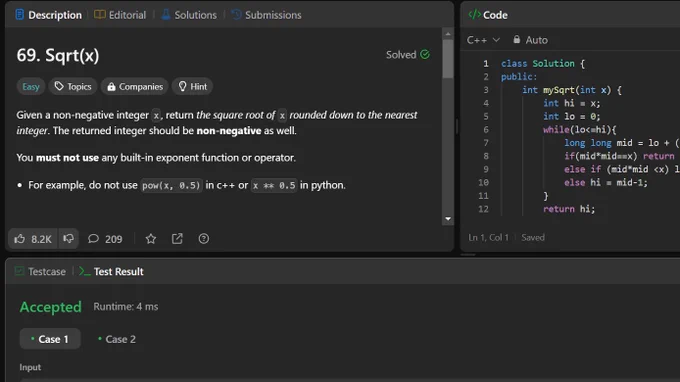Viewport: 680px width, 382px height.
Task: Click the 'Ln 1, Col 1' status
Action: click(x=488, y=237)
